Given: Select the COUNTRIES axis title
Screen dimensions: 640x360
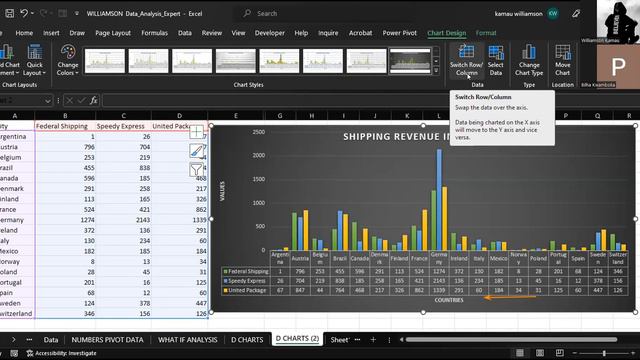Looking at the screenshot, I should (449, 300).
